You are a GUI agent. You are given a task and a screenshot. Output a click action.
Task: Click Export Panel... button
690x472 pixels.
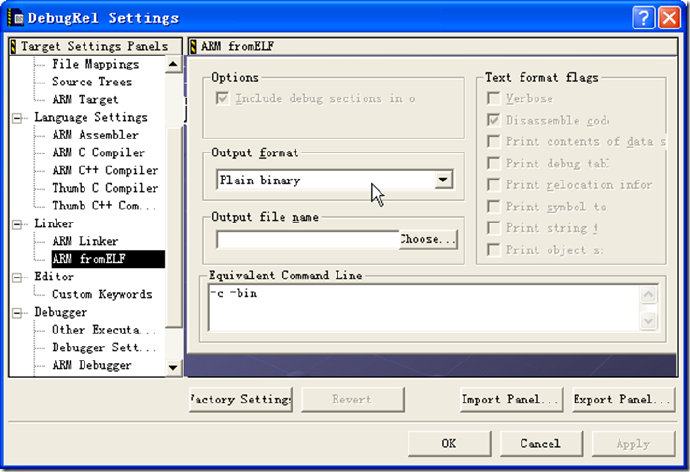point(624,399)
